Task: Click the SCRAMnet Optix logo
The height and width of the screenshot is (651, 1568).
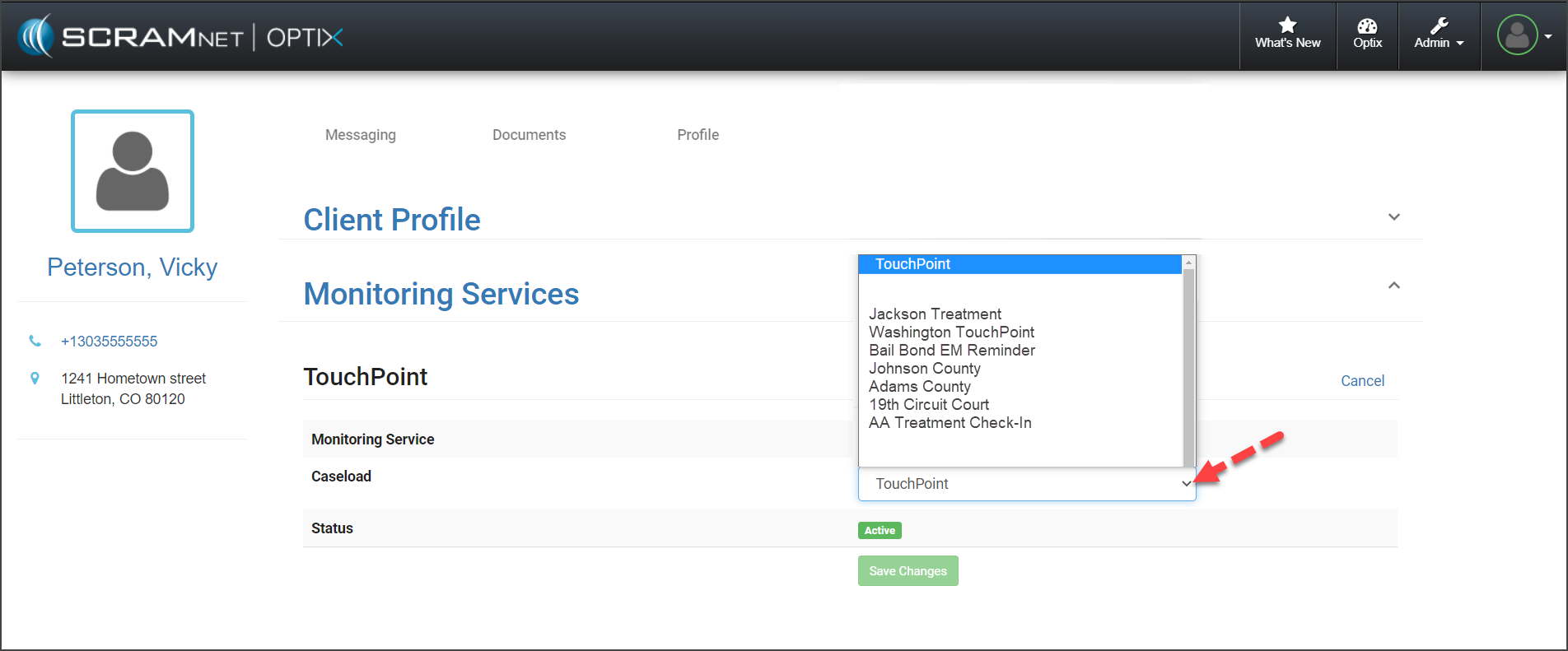Action: tap(180, 37)
